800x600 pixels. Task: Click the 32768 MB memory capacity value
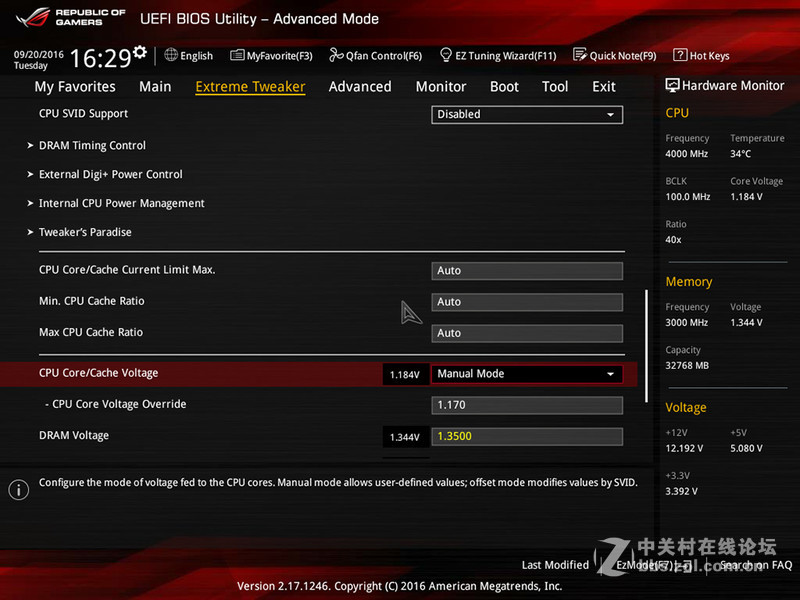pyautogui.click(x=687, y=365)
